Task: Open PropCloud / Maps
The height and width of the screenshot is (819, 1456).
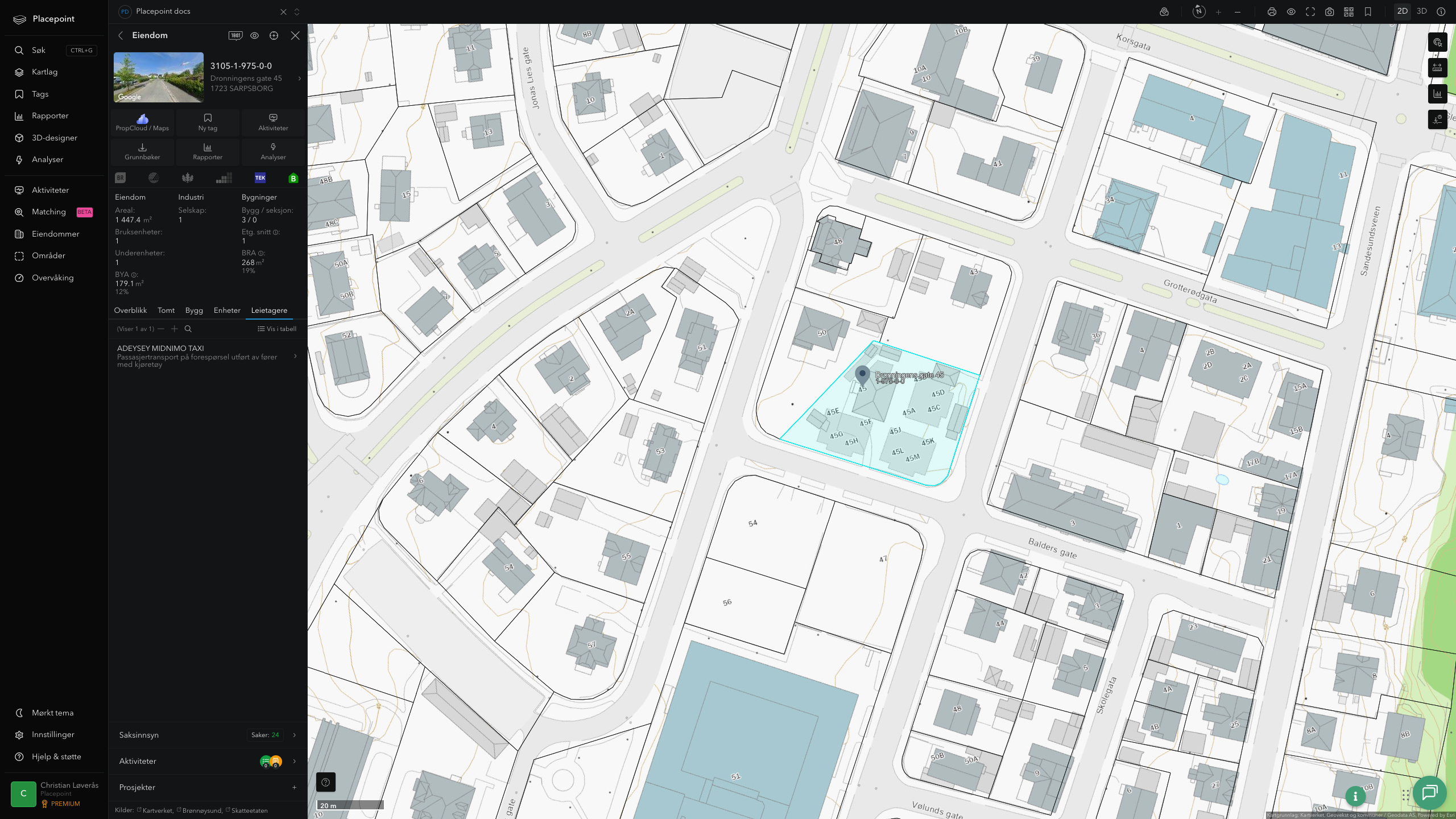Action: point(142,122)
